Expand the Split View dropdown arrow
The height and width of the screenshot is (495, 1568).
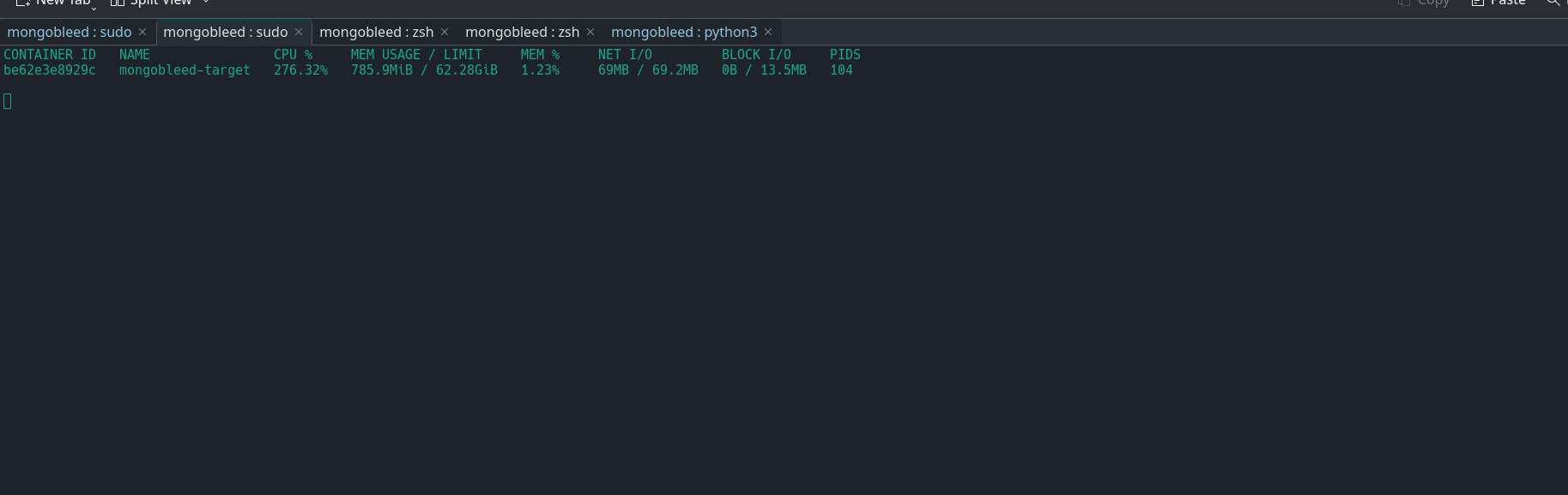click(x=206, y=3)
